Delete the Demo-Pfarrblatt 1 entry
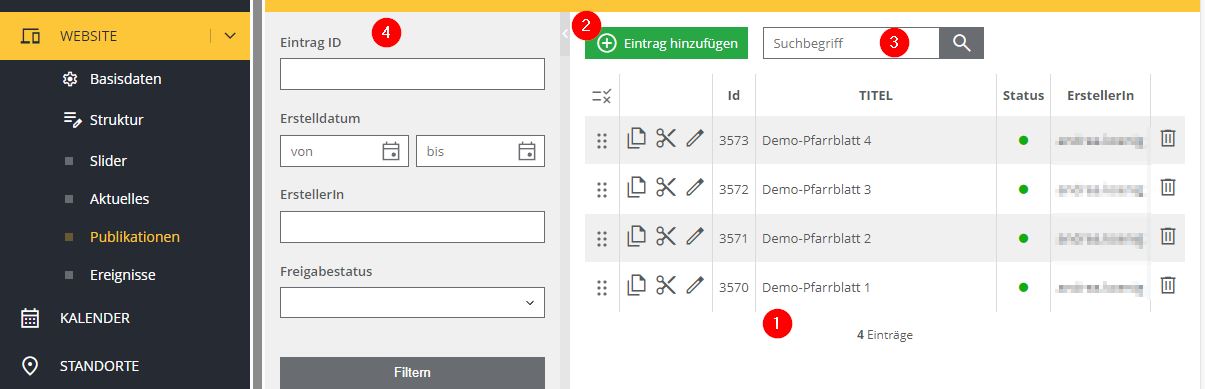Viewport: 1205px width, 389px height. point(1167,286)
